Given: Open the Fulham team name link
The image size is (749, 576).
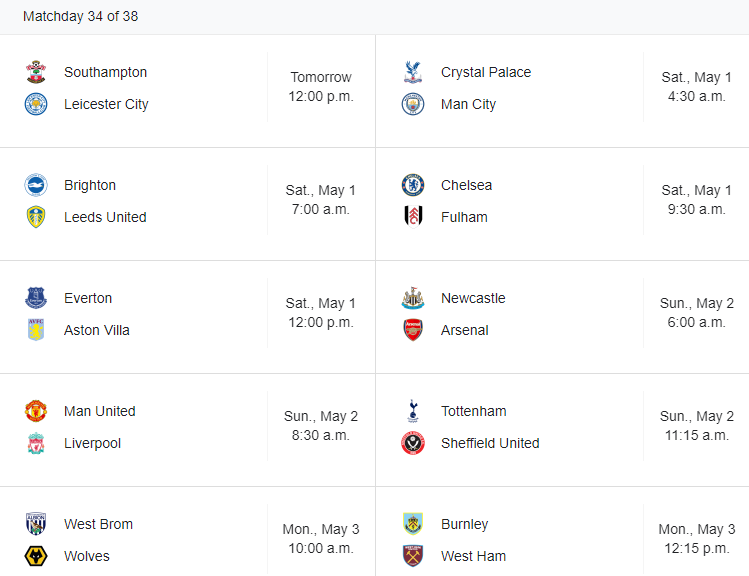Looking at the screenshot, I should tap(464, 217).
